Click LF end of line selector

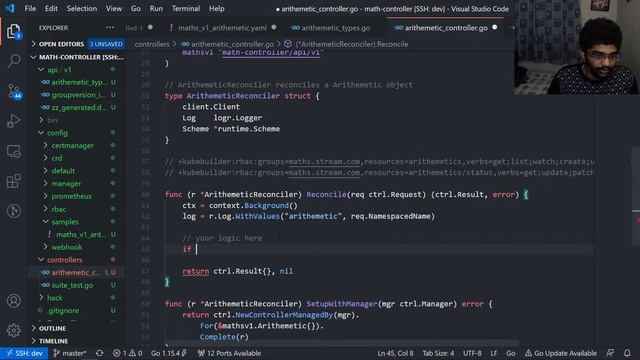[x=494, y=353]
